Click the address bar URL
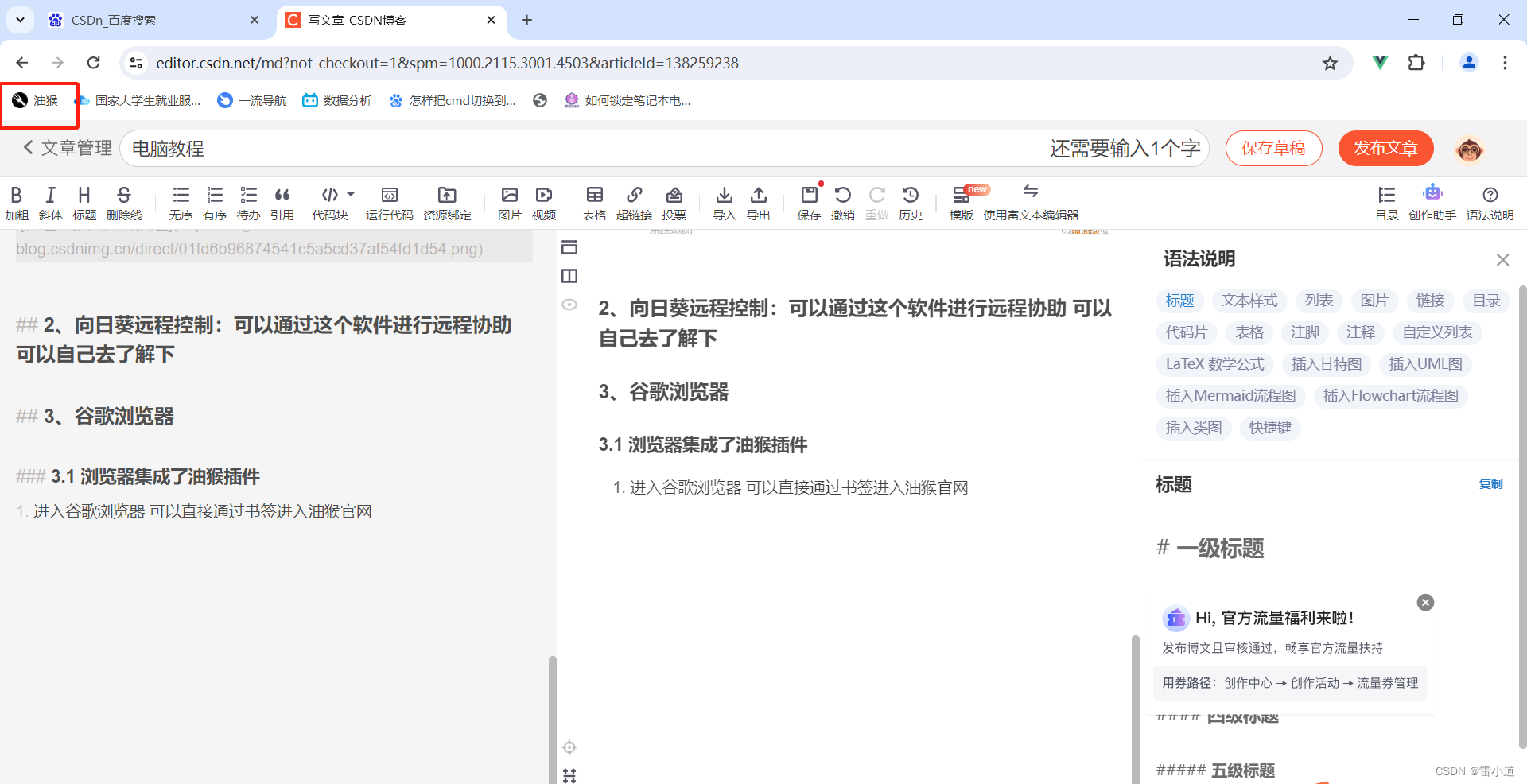The width and height of the screenshot is (1527, 784). (447, 63)
